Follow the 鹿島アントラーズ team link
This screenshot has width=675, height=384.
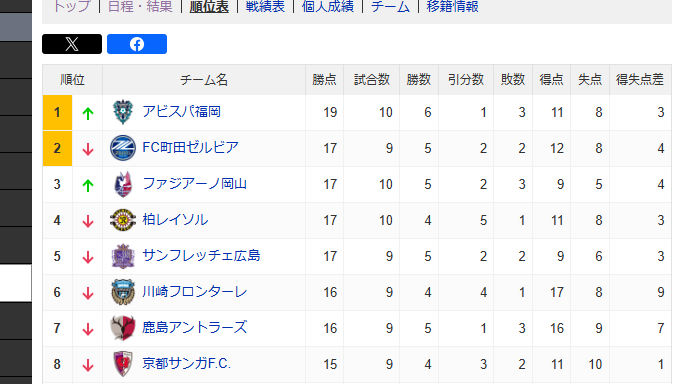tap(195, 328)
